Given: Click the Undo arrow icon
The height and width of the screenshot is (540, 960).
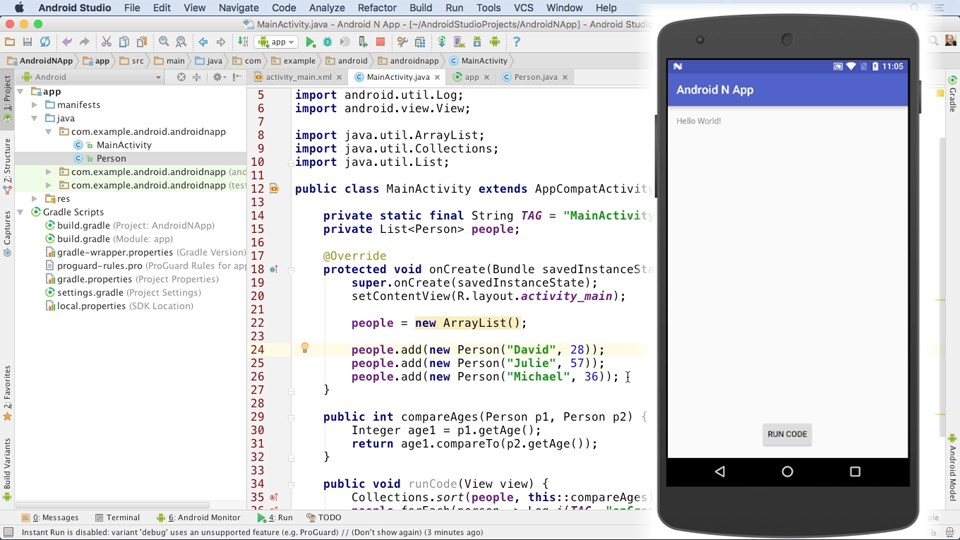Looking at the screenshot, I should click(67, 42).
